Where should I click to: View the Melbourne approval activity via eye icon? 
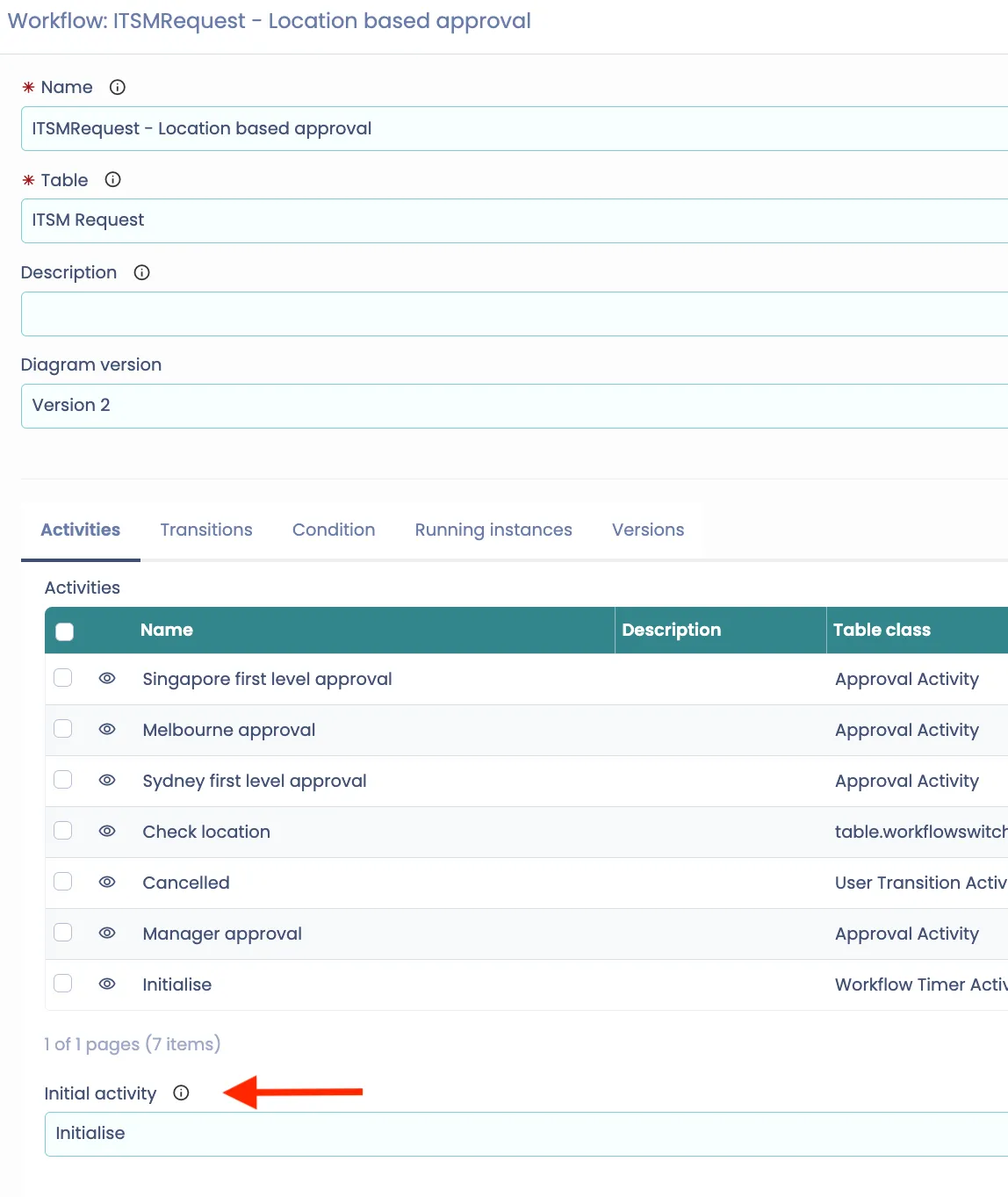[x=107, y=729]
